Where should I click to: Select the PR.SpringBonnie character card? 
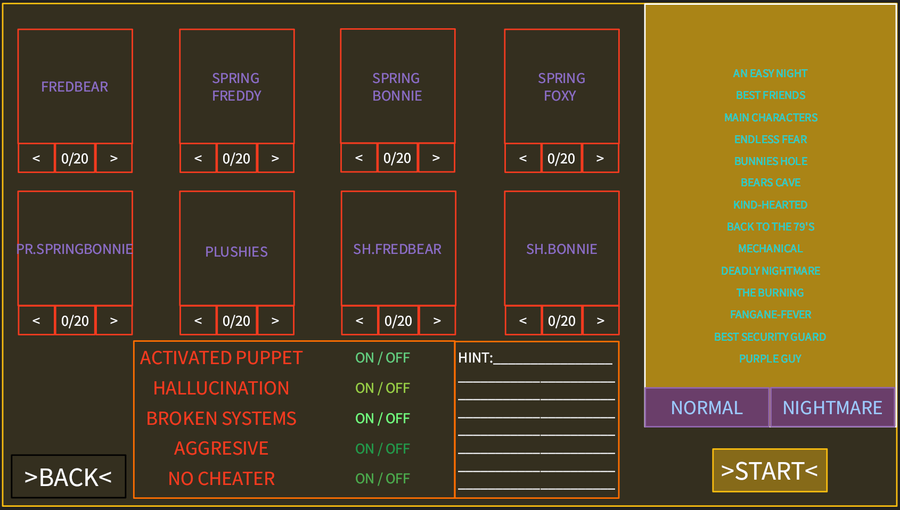pyautogui.click(x=75, y=248)
